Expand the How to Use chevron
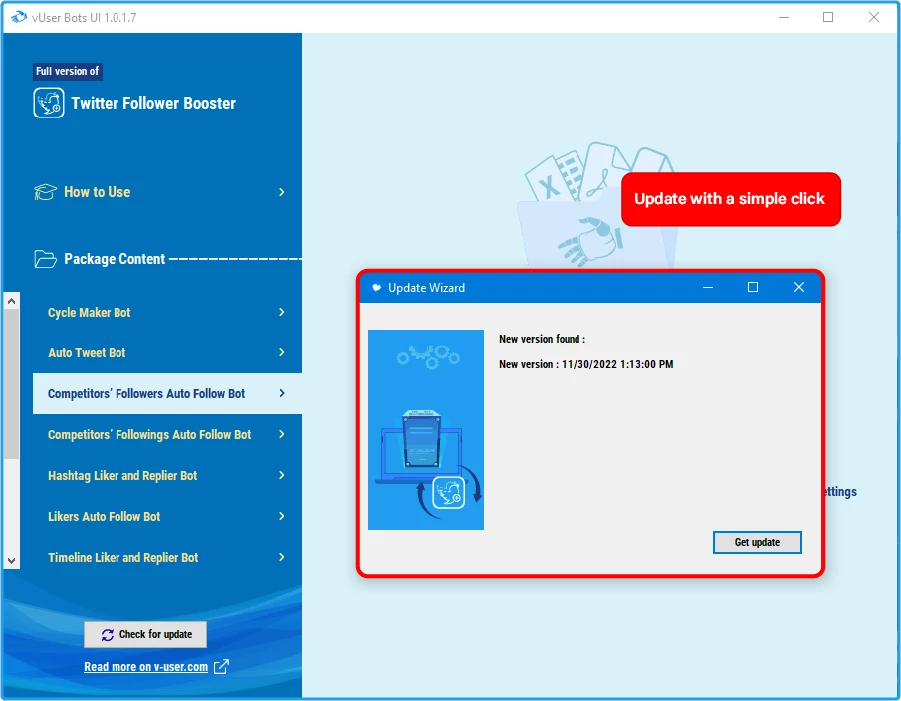 click(x=282, y=192)
